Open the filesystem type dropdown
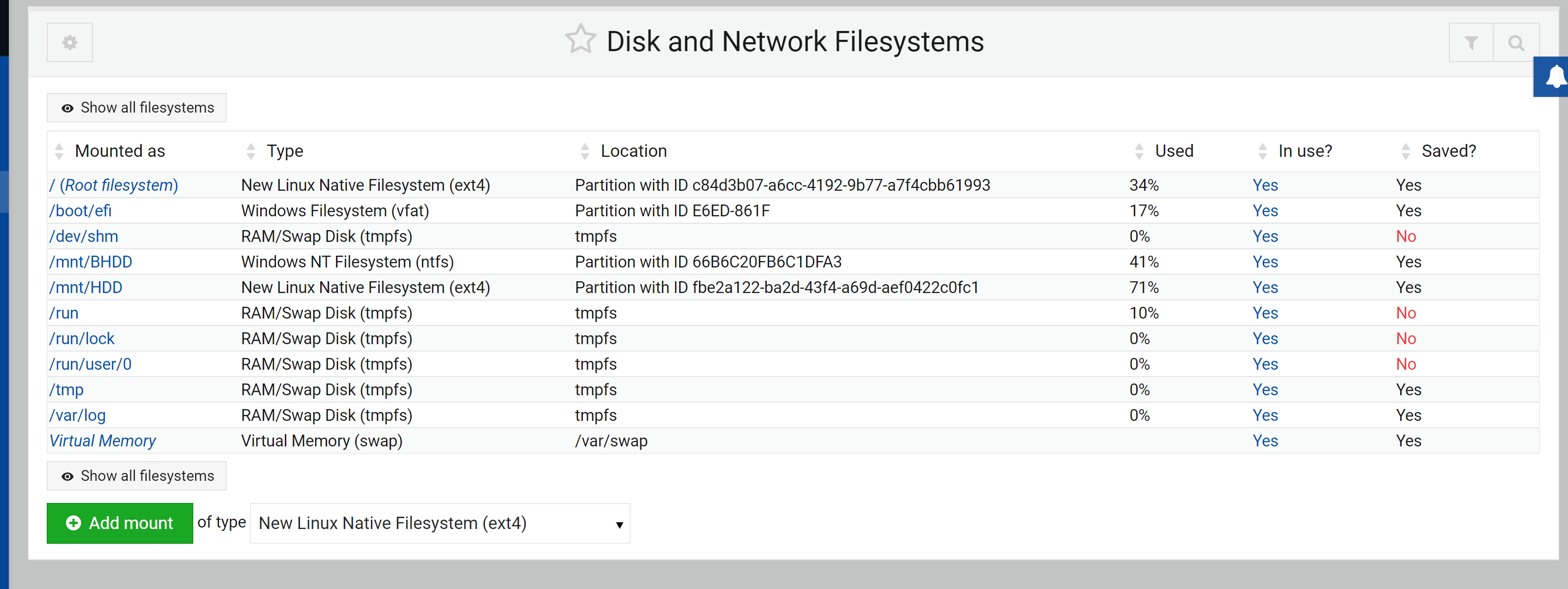 point(440,523)
